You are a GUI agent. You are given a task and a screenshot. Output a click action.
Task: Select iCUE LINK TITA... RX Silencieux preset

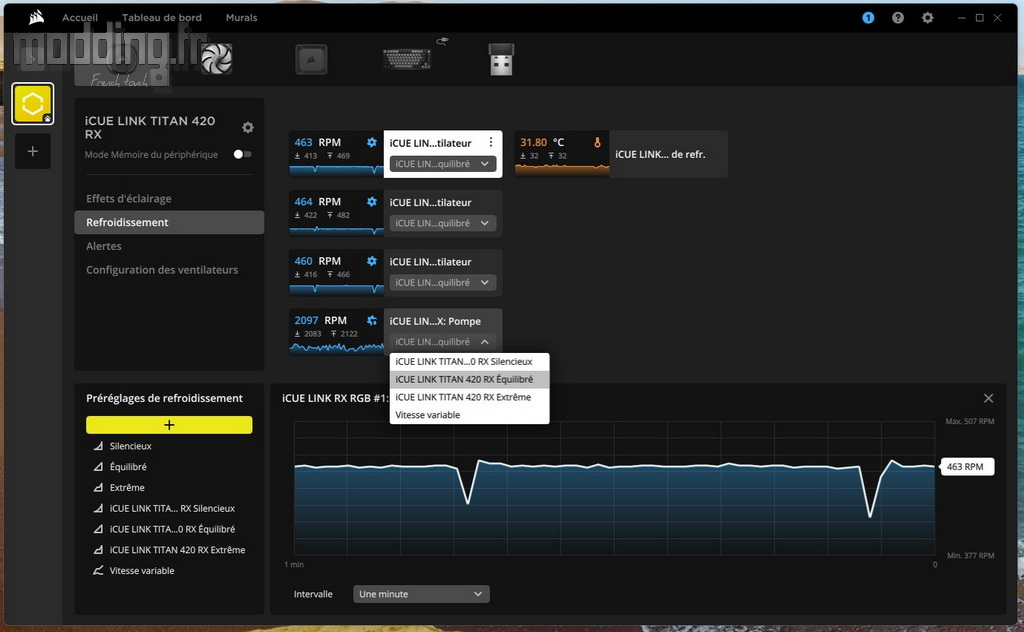coord(172,509)
